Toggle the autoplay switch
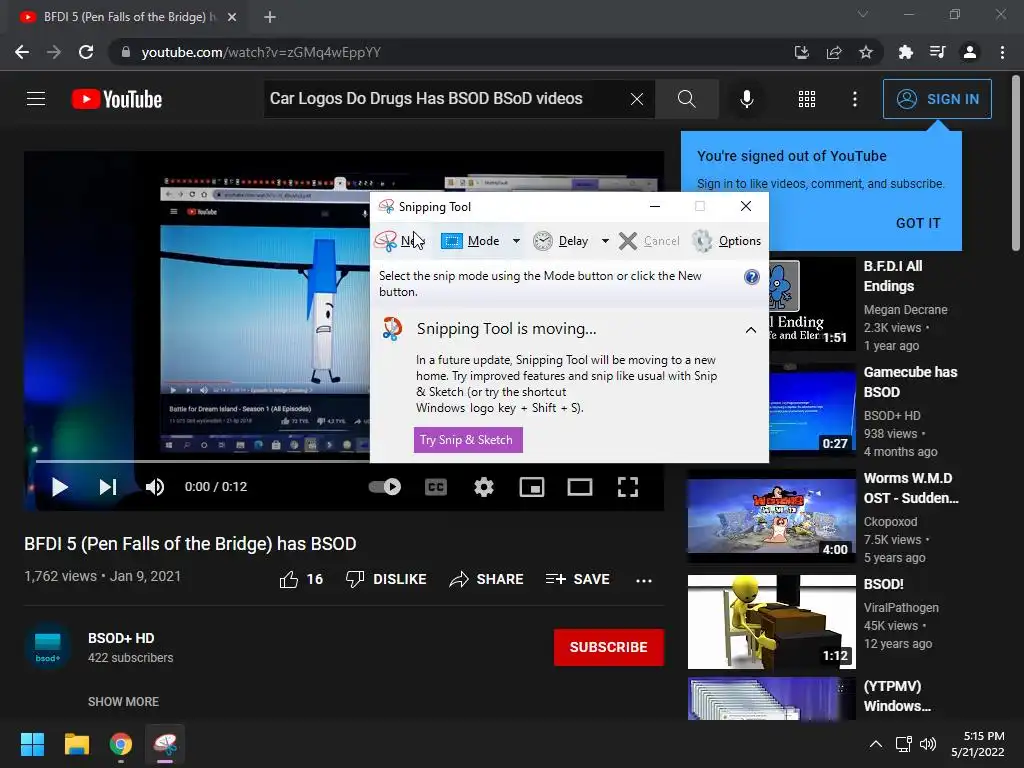 [385, 487]
